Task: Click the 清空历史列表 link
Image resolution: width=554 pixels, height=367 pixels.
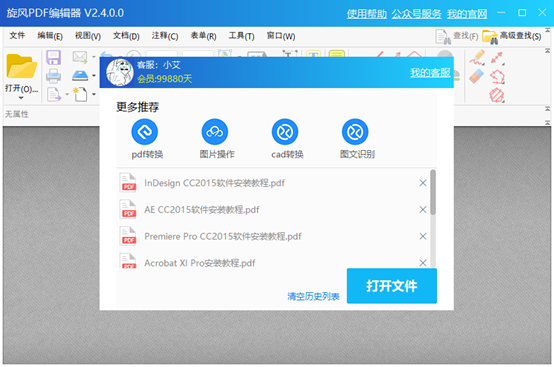Action: [313, 296]
